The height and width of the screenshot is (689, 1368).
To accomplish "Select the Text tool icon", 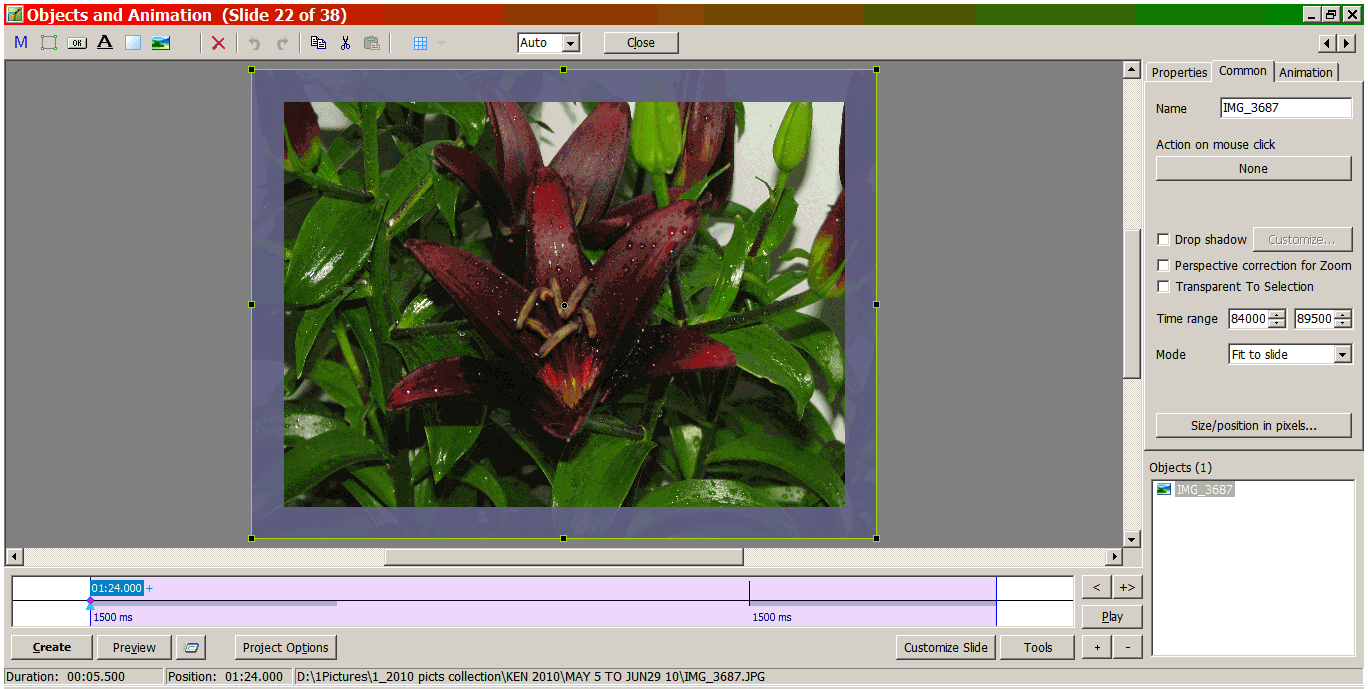I will click(105, 43).
